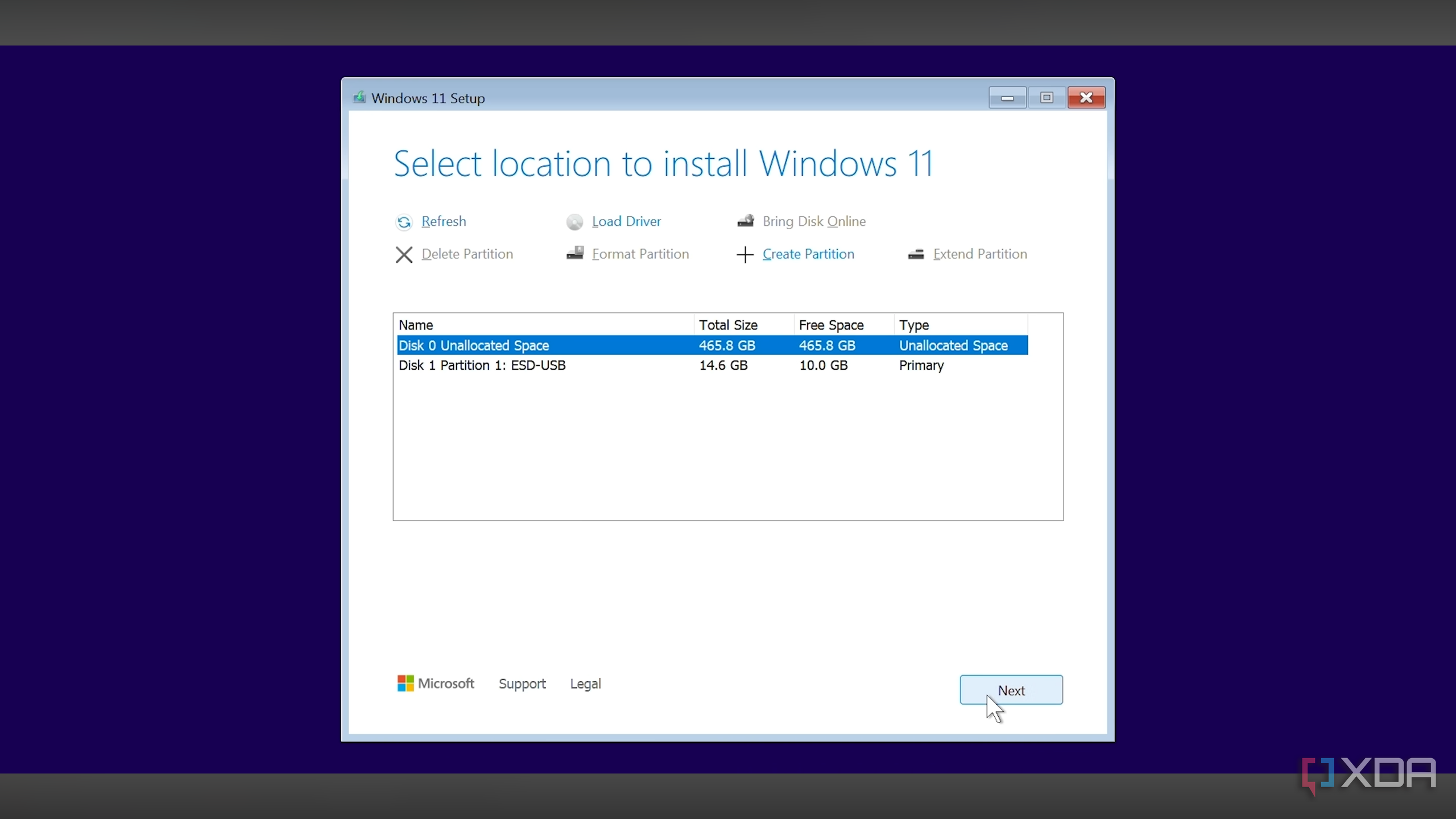Click the Format Partition link
The width and height of the screenshot is (1456, 819).
click(640, 254)
